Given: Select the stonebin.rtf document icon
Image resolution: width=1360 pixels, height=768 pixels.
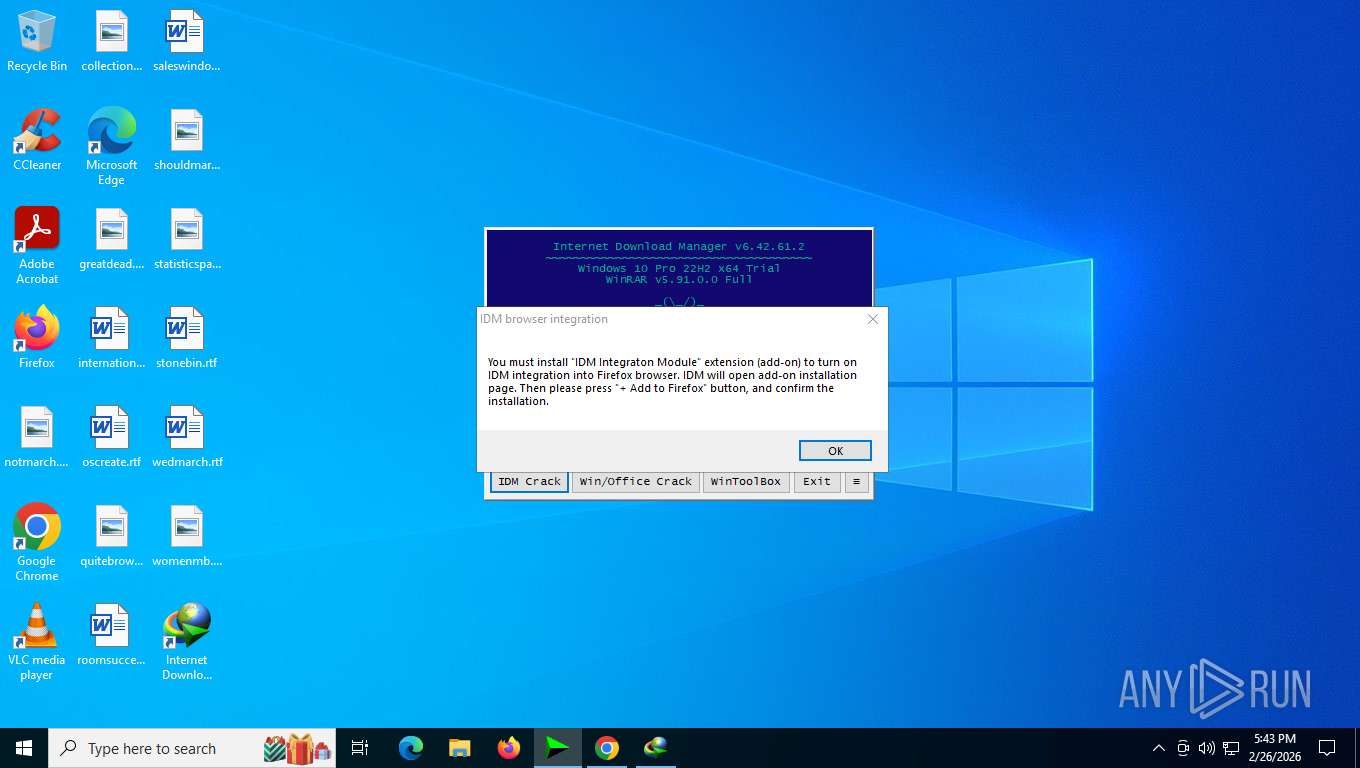Looking at the screenshot, I should (186, 338).
